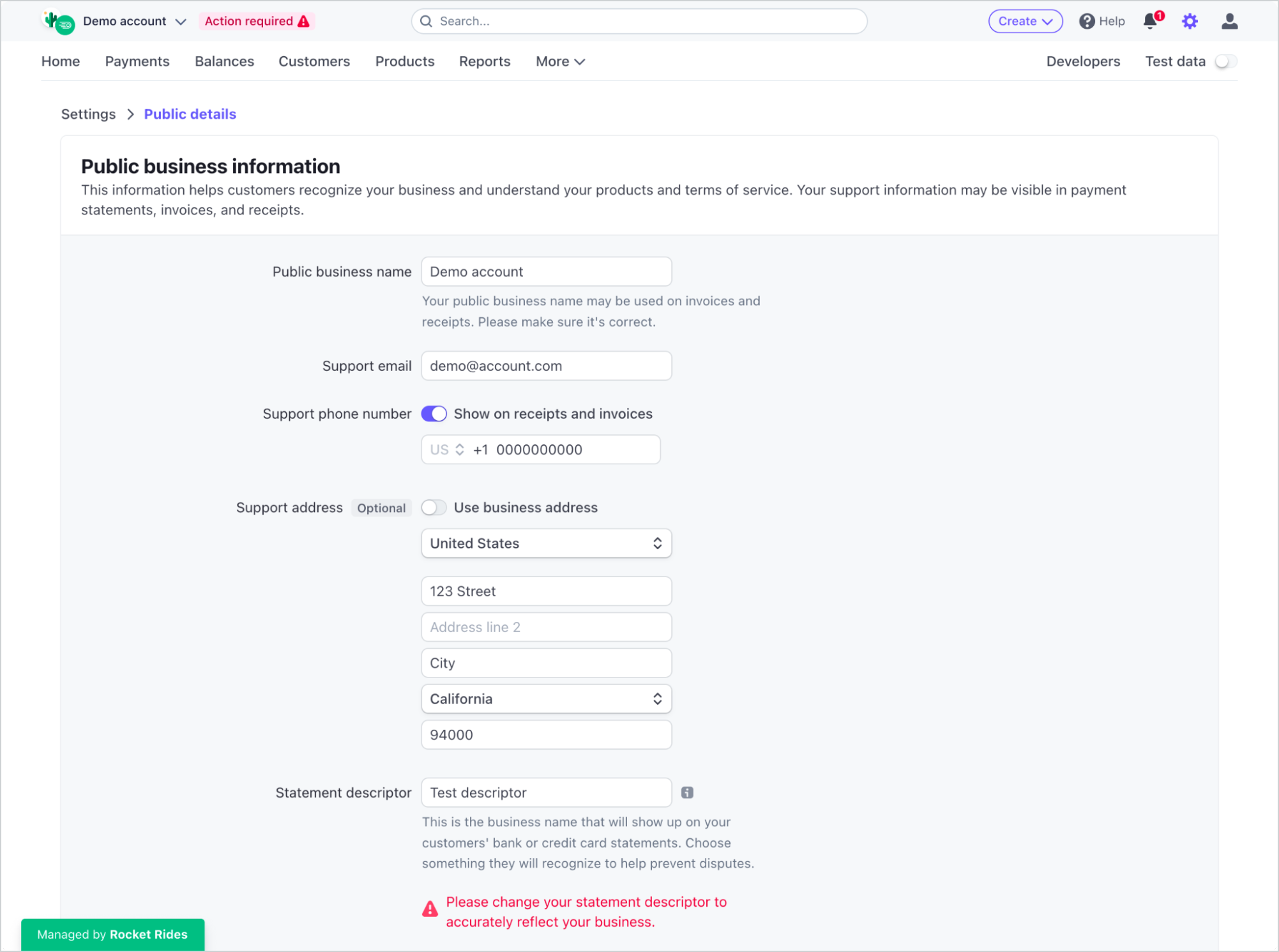Expand the Demo account switcher

134,21
